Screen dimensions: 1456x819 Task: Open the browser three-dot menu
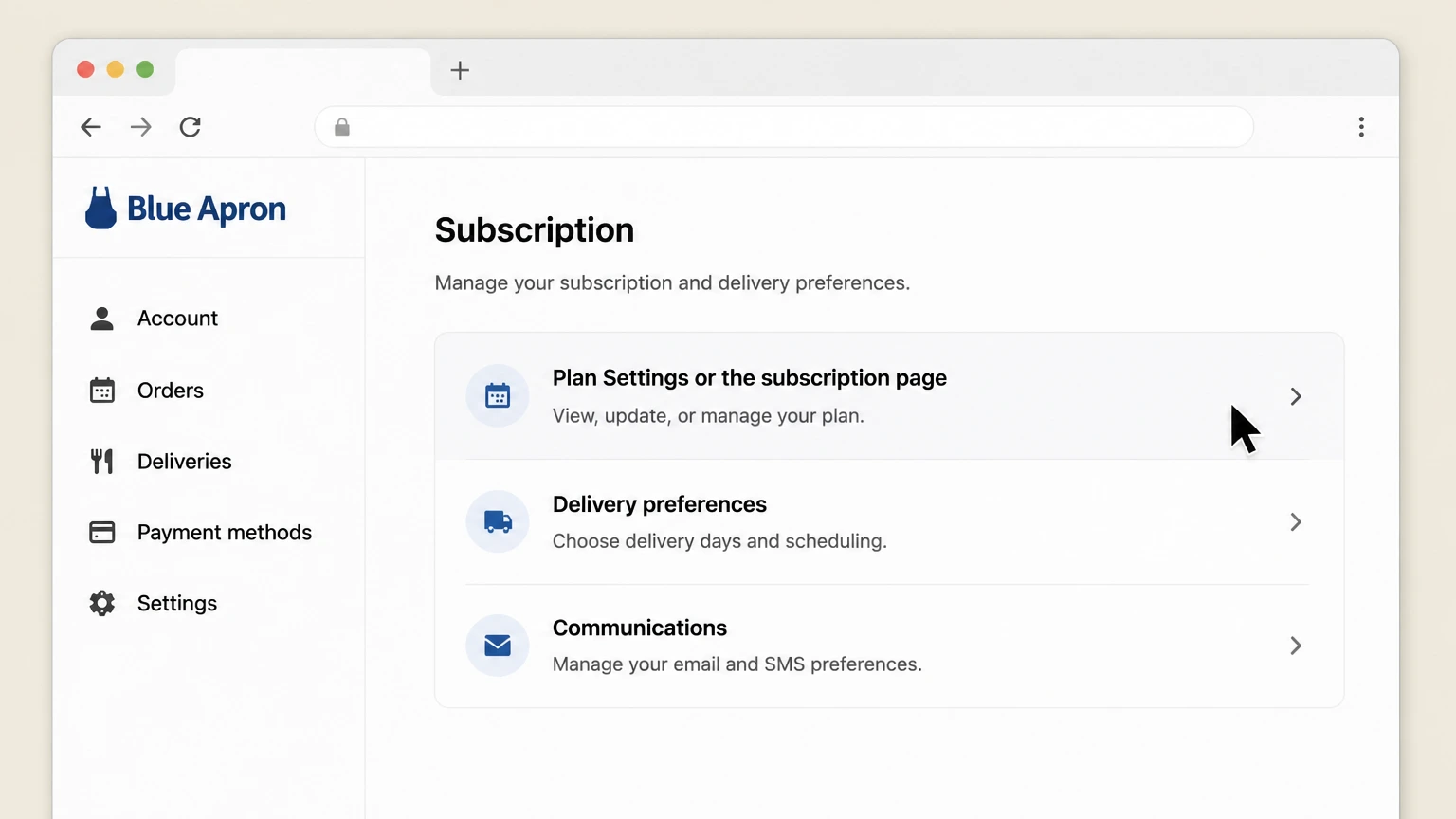(x=1361, y=127)
